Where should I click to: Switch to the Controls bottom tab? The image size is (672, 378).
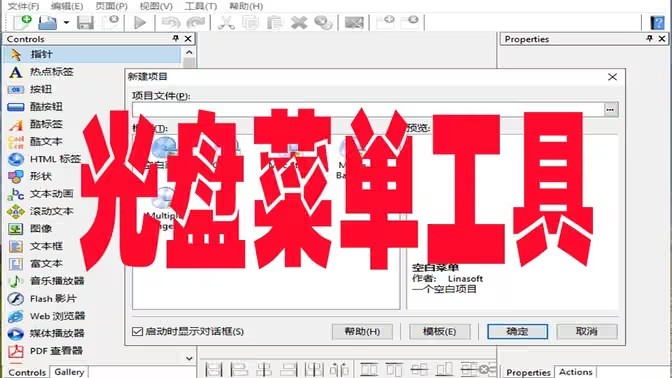pos(27,372)
